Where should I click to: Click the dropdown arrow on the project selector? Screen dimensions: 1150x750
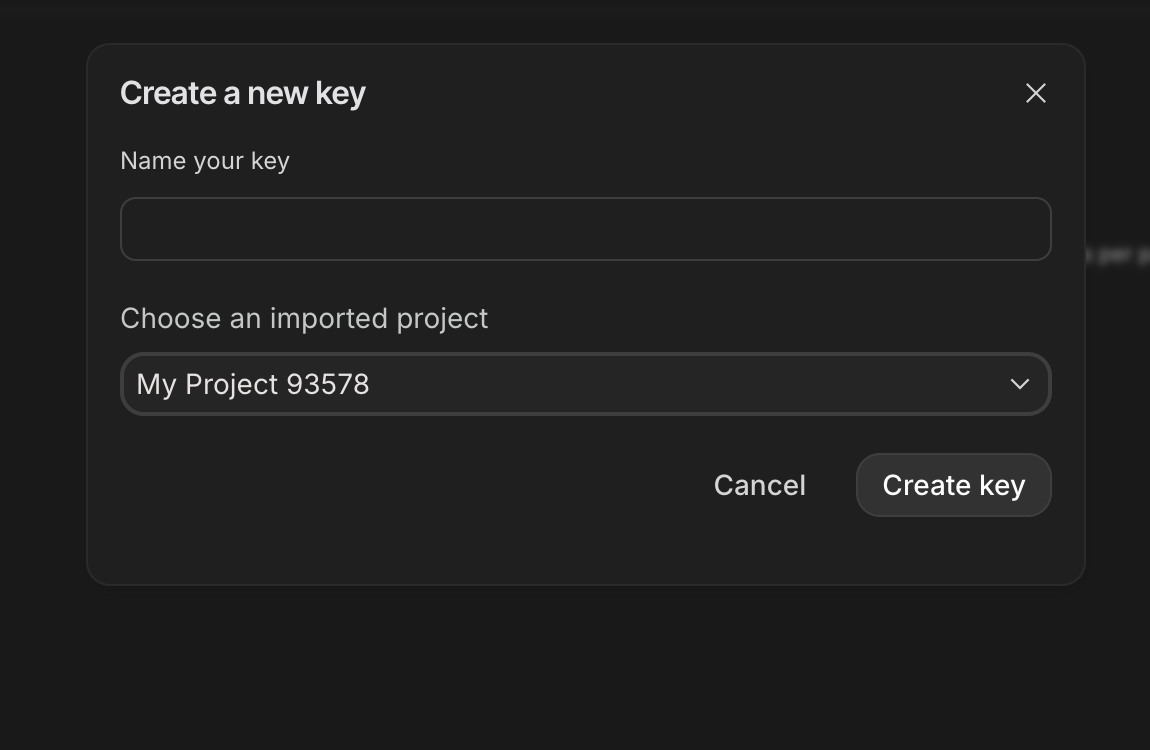[1019, 384]
